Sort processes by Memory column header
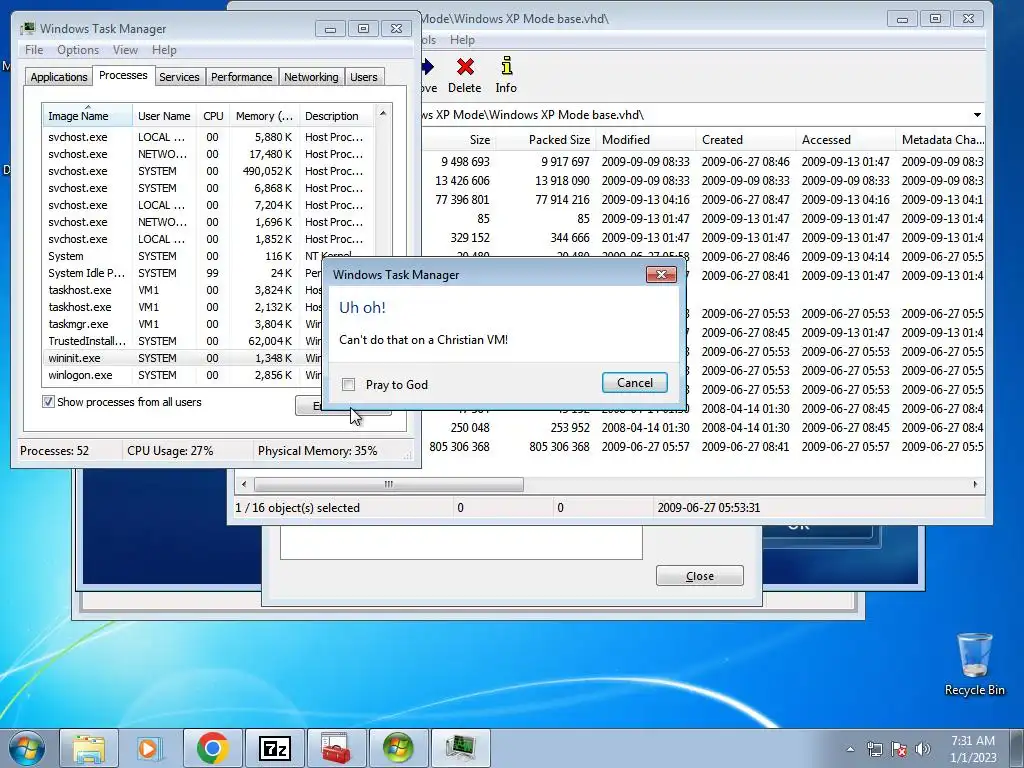 click(264, 116)
